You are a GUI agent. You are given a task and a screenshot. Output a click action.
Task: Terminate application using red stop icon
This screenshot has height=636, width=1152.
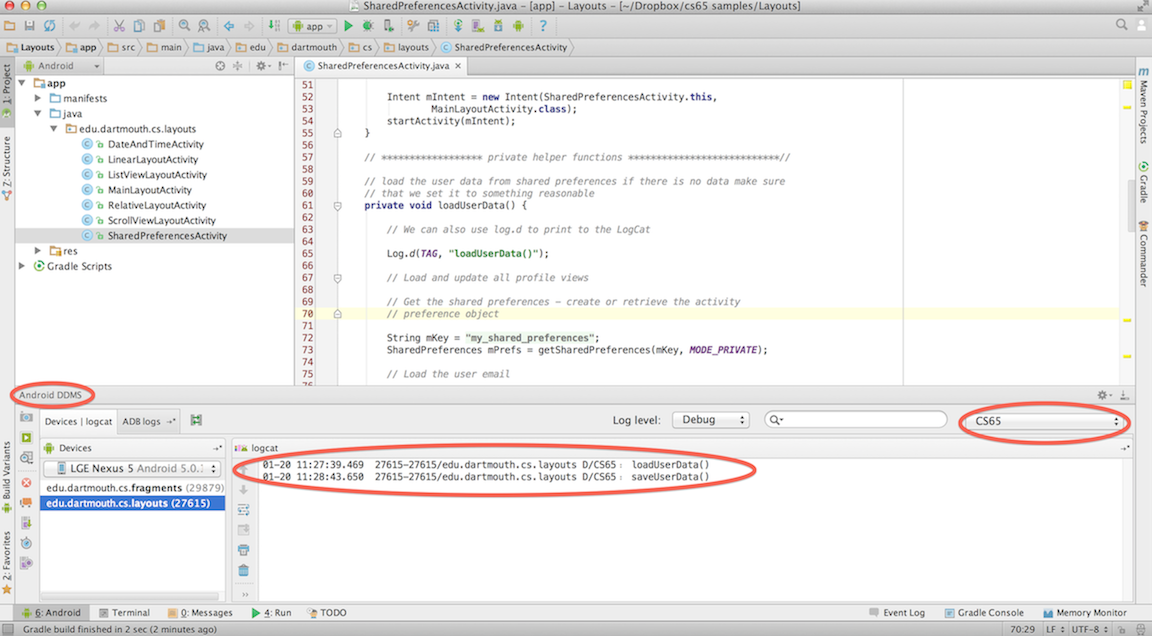(x=27, y=482)
